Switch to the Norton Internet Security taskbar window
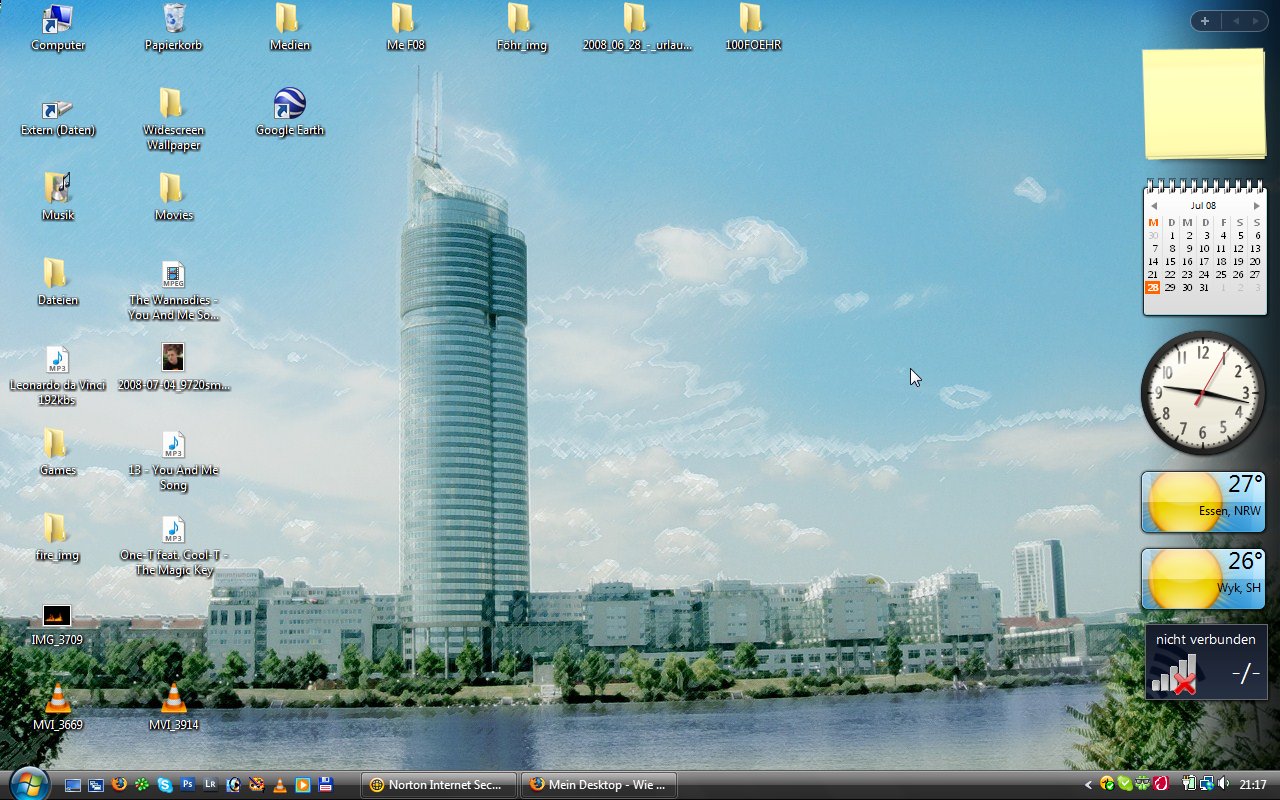 pyautogui.click(x=440, y=785)
